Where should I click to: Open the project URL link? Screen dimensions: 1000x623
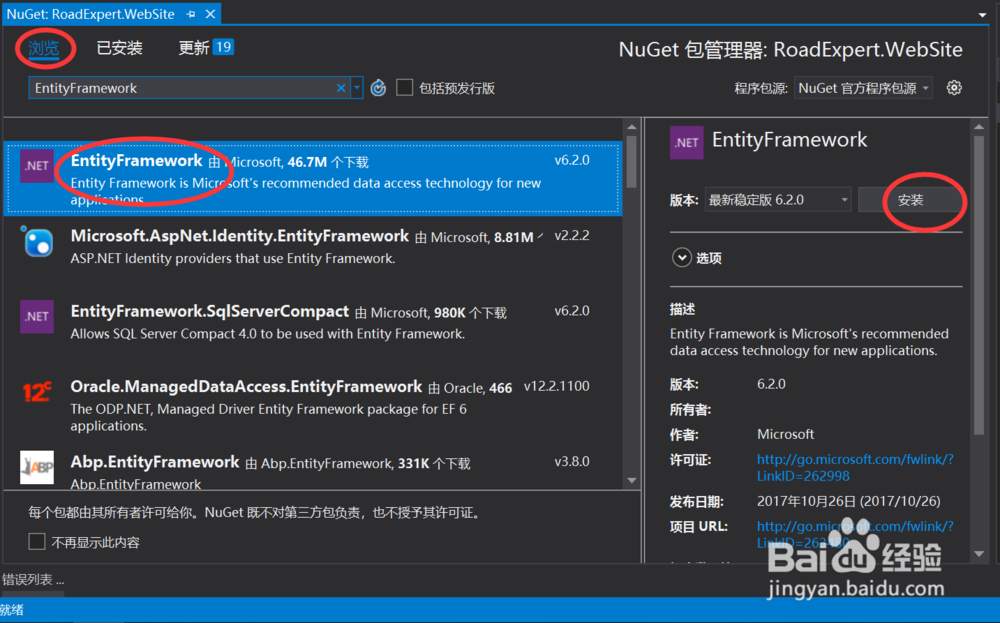[855, 534]
